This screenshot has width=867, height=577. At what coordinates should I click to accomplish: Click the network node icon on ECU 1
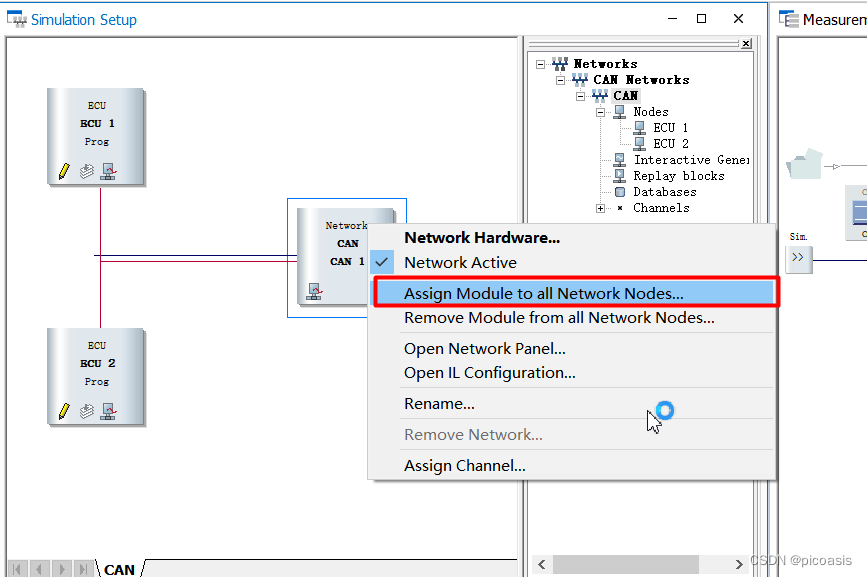(x=108, y=171)
